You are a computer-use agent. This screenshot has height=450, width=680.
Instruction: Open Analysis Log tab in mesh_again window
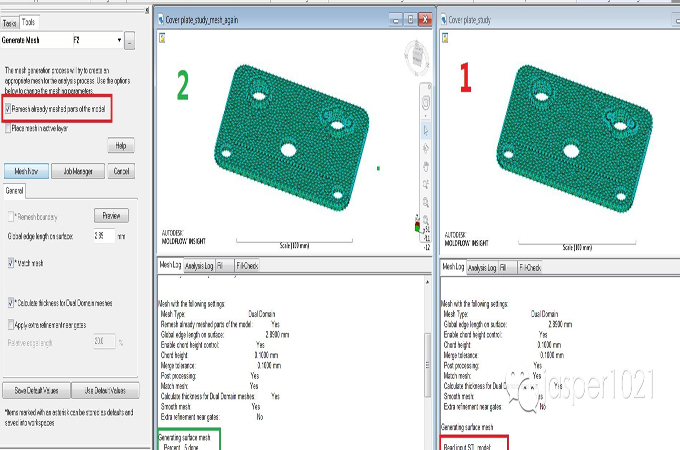(199, 266)
